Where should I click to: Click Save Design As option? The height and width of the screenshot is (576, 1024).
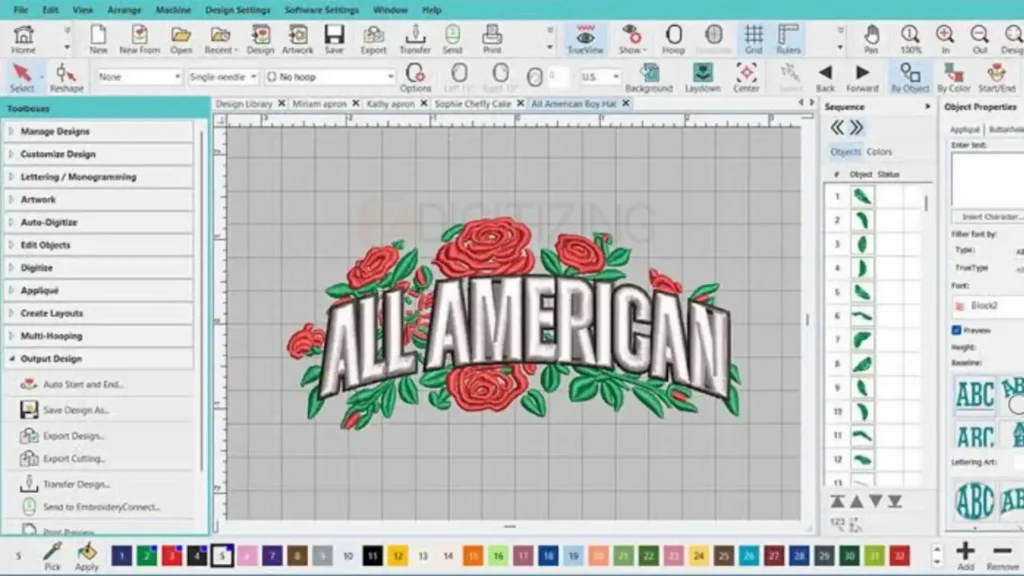point(76,410)
